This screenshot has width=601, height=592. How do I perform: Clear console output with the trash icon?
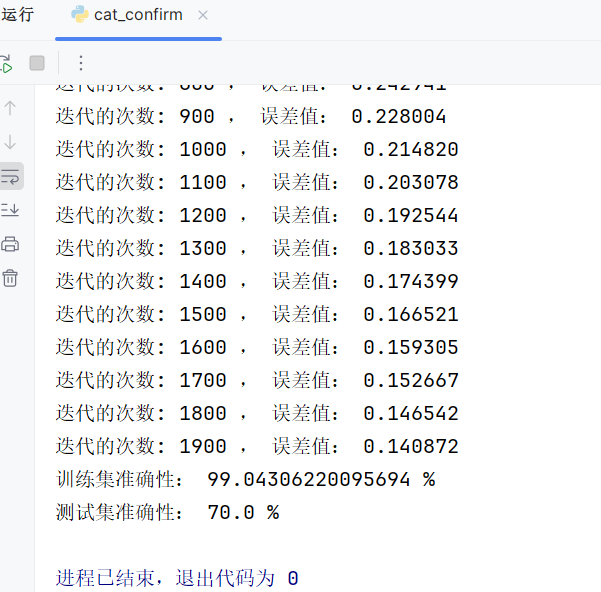10,278
